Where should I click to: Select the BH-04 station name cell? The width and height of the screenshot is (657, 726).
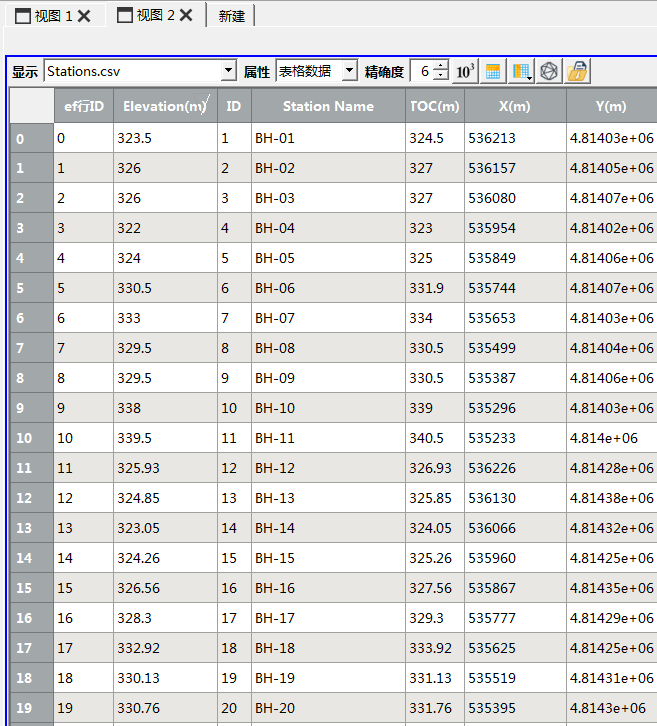tap(328, 228)
